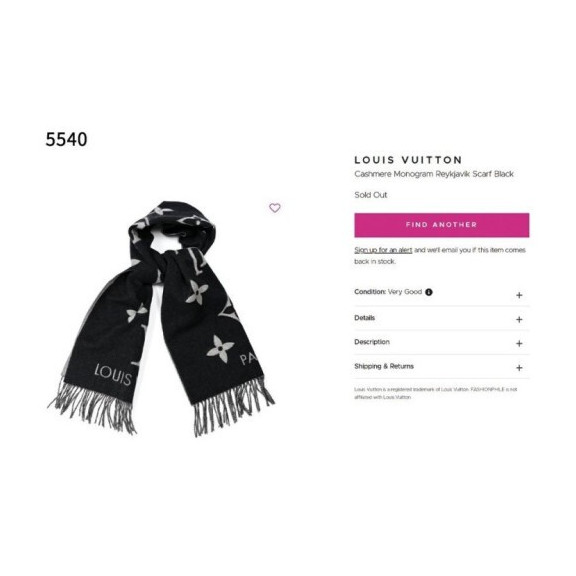Expand the Description section plus icon
Screen dimensions: 576x576
[x=519, y=343]
